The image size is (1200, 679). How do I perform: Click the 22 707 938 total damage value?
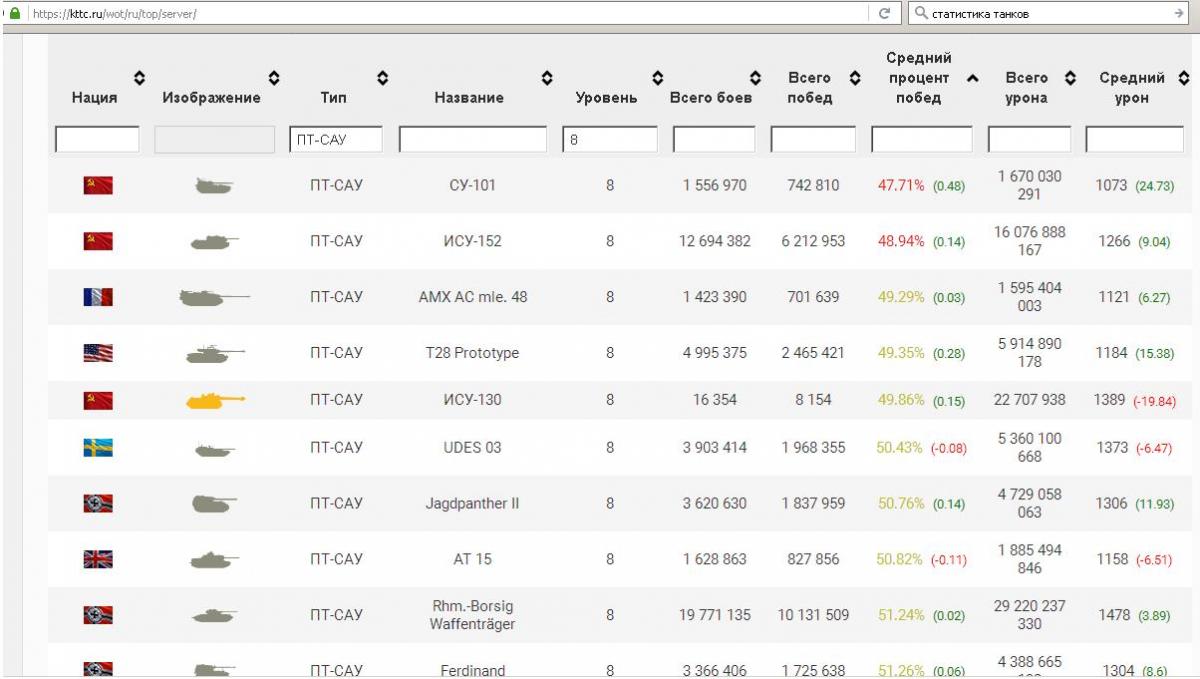(x=1029, y=400)
